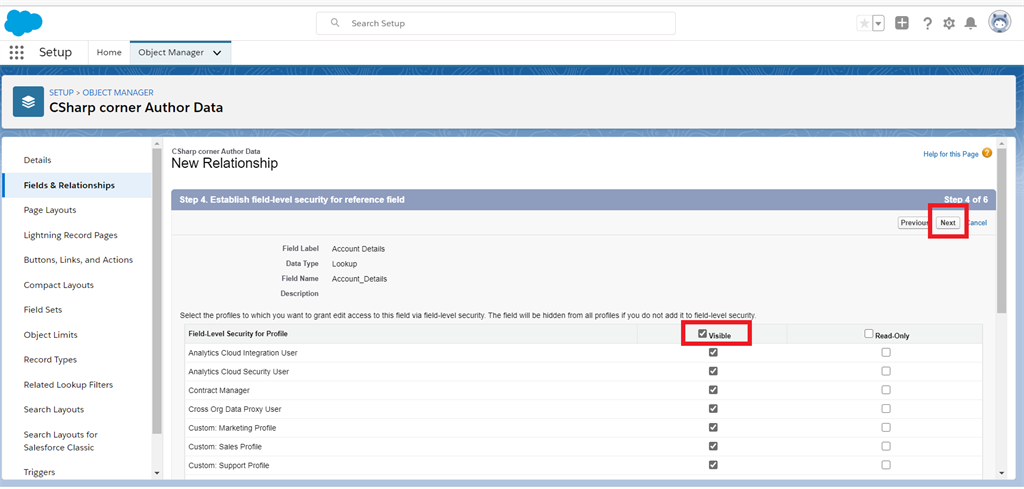Viewport: 1024px width, 489px height.
Task: Click the Favorites star icon
Action: tap(864, 24)
